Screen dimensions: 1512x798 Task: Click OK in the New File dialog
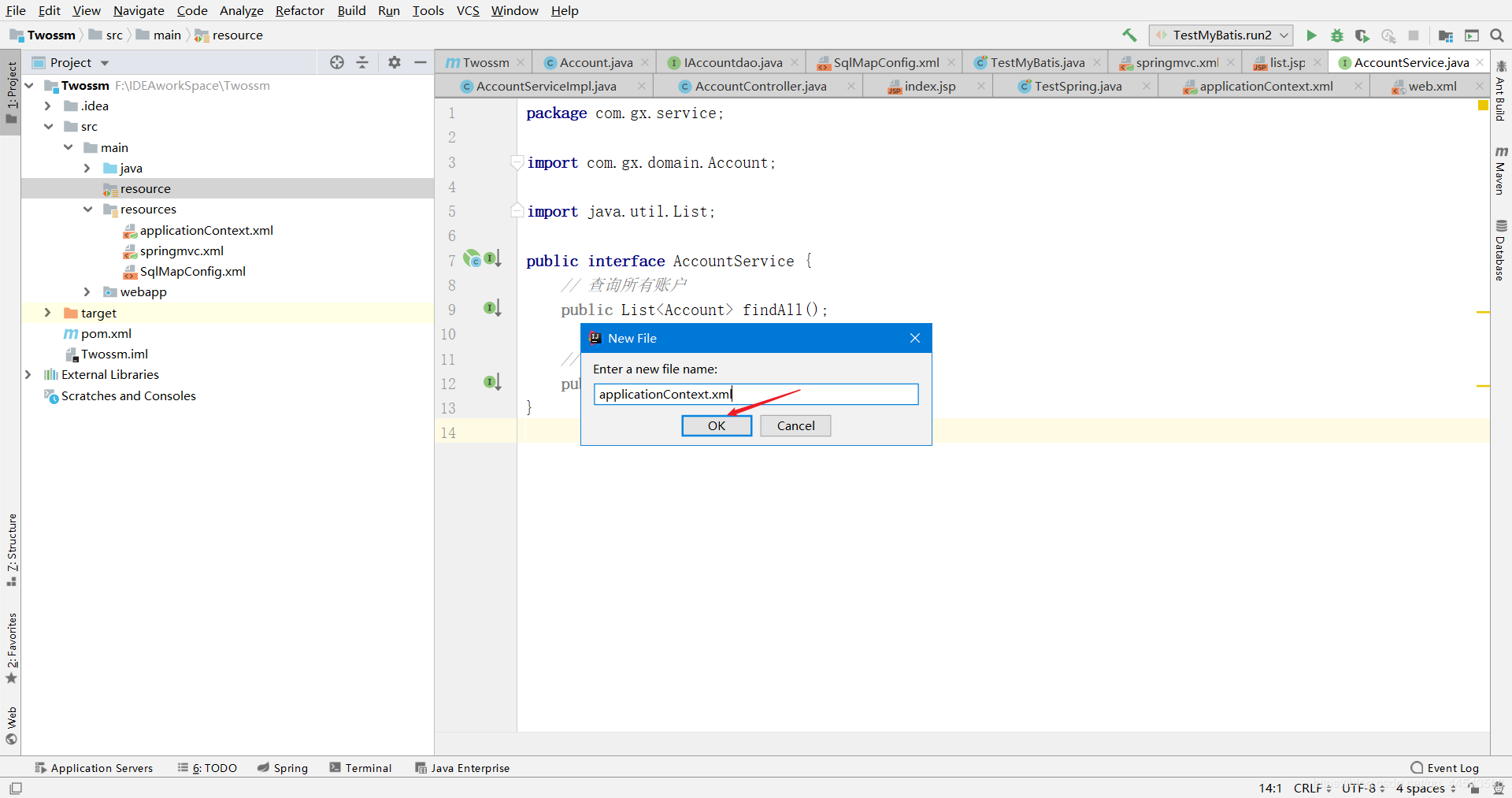click(x=717, y=425)
